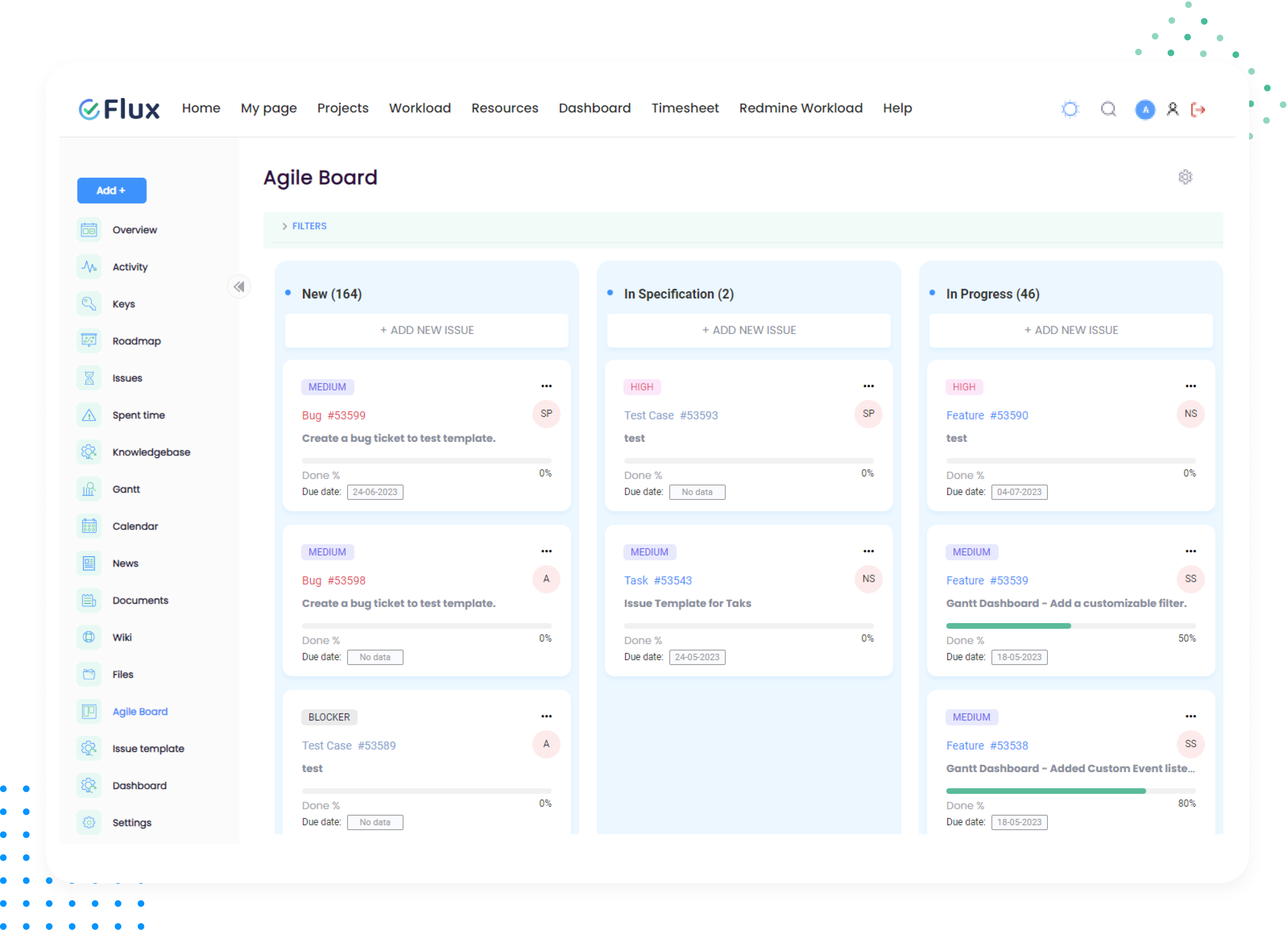Viewport: 1288px width, 930px height.
Task: Open Bug #53599 link
Action: 333,416
